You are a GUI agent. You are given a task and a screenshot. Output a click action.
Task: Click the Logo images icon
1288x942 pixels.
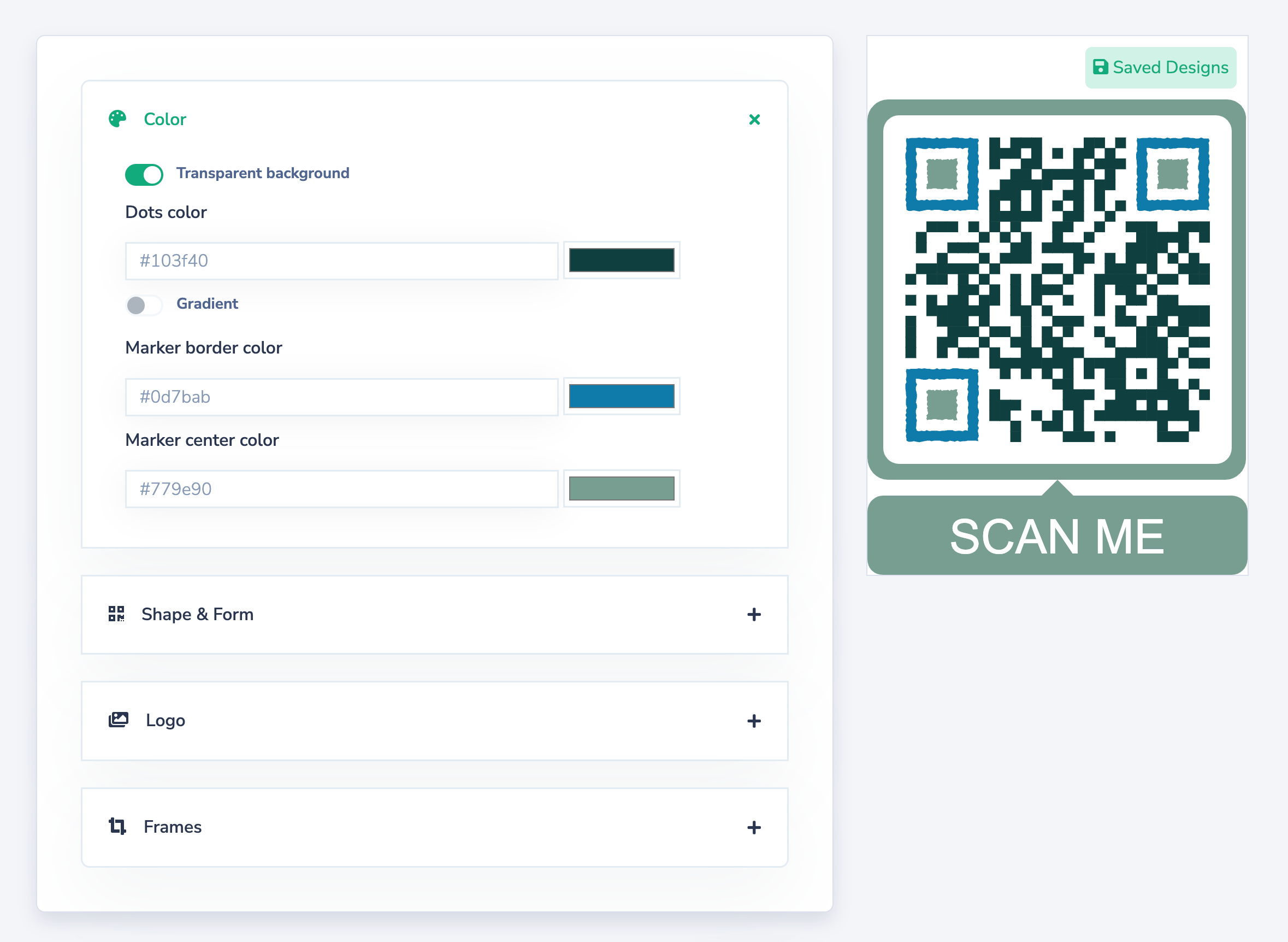119,720
